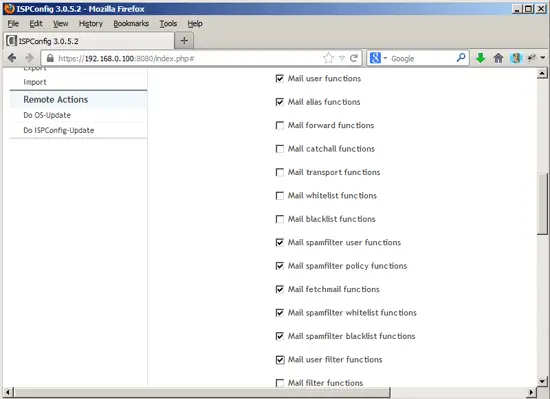Screen dimensions: 550x399
Task: Uncheck Mail spamfilter whitelist functions
Action: tap(280, 312)
